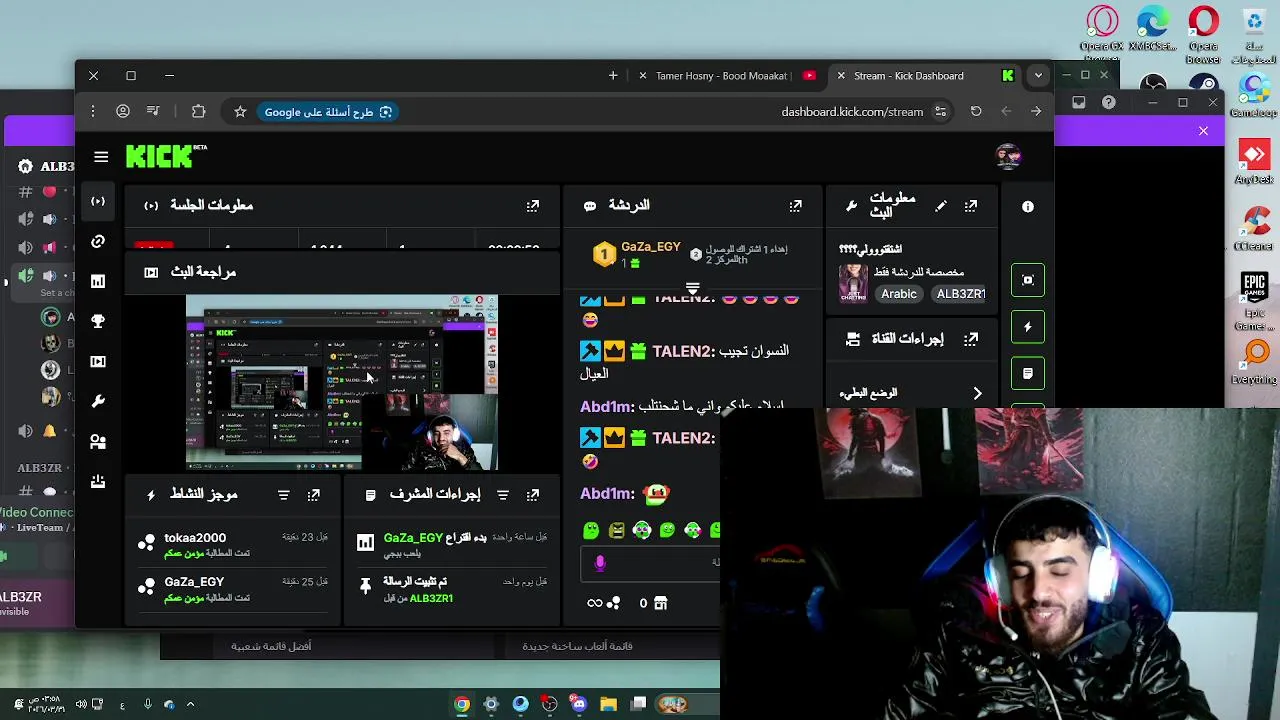
Task: Open the chat shop icon
Action: [x=660, y=603]
